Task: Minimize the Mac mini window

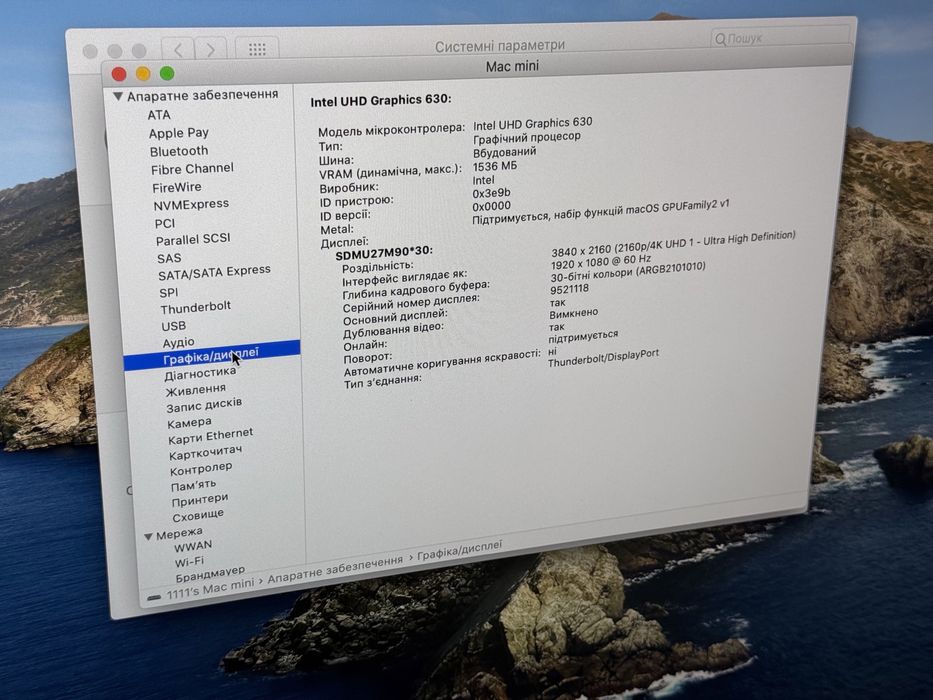Action: click(x=143, y=73)
